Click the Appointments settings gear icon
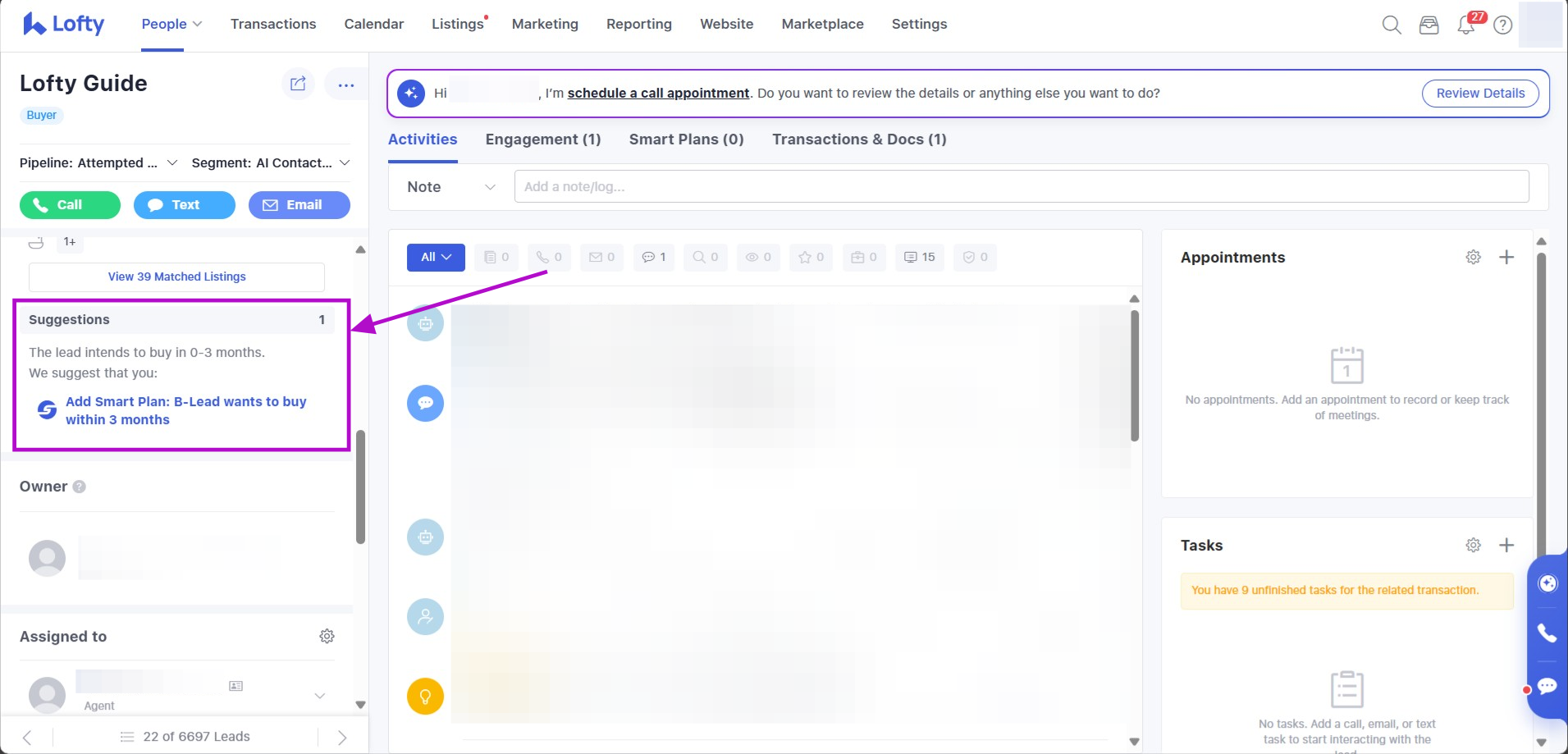The height and width of the screenshot is (754, 1568). [1473, 258]
